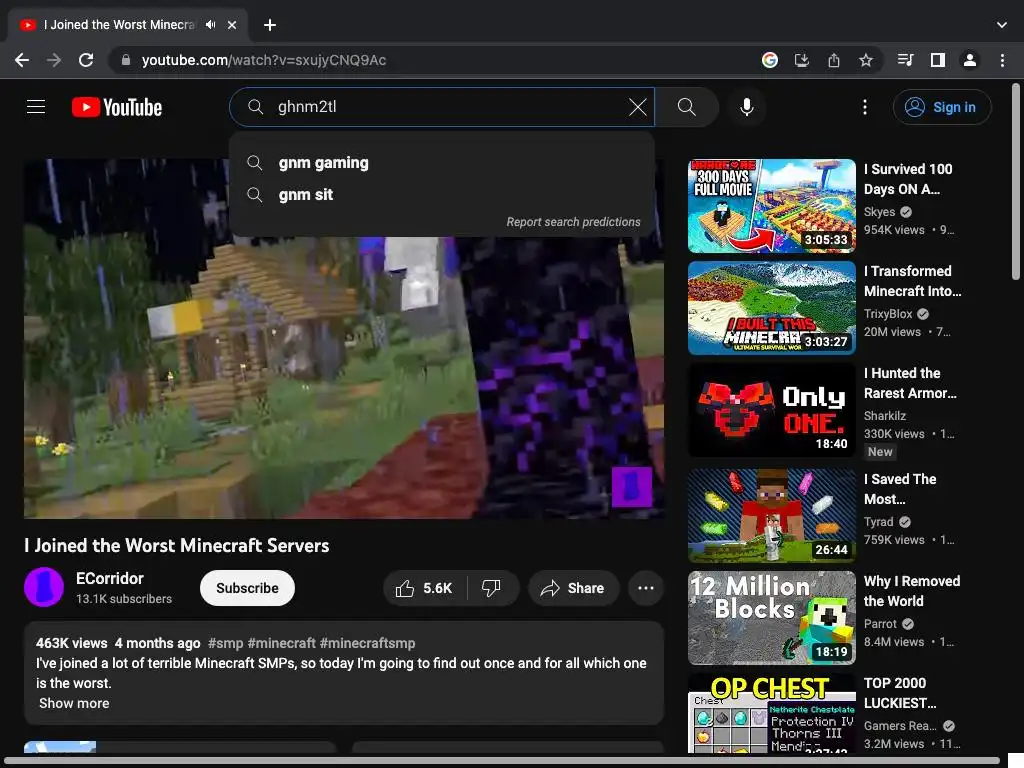This screenshot has width=1024, height=768.
Task: Open the 'OP CHEST' video thumbnail
Action: pyautogui.click(x=772, y=713)
